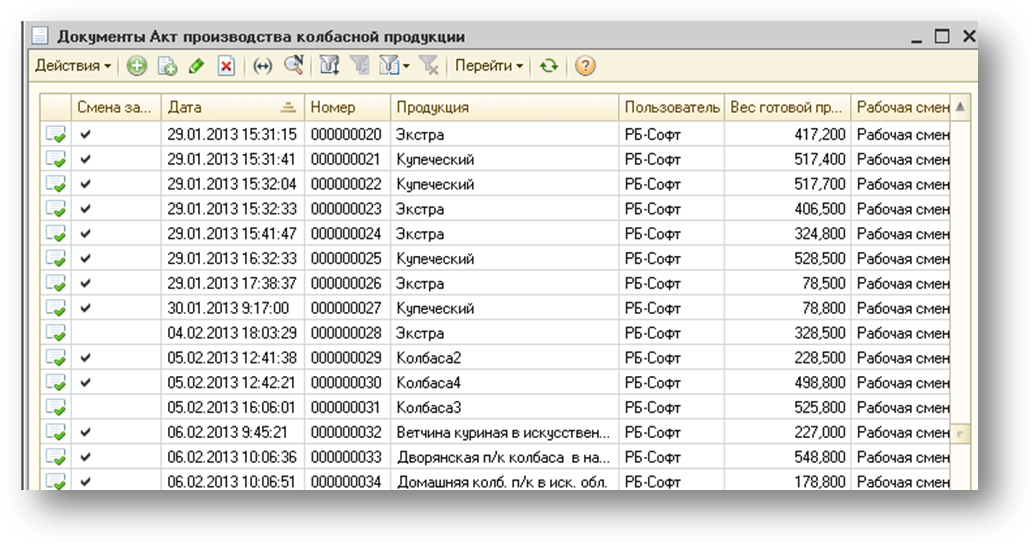Image resolution: width=1032 pixels, height=542 pixels.
Task: Select the Ветчина куриная document row
Action: 495,432
